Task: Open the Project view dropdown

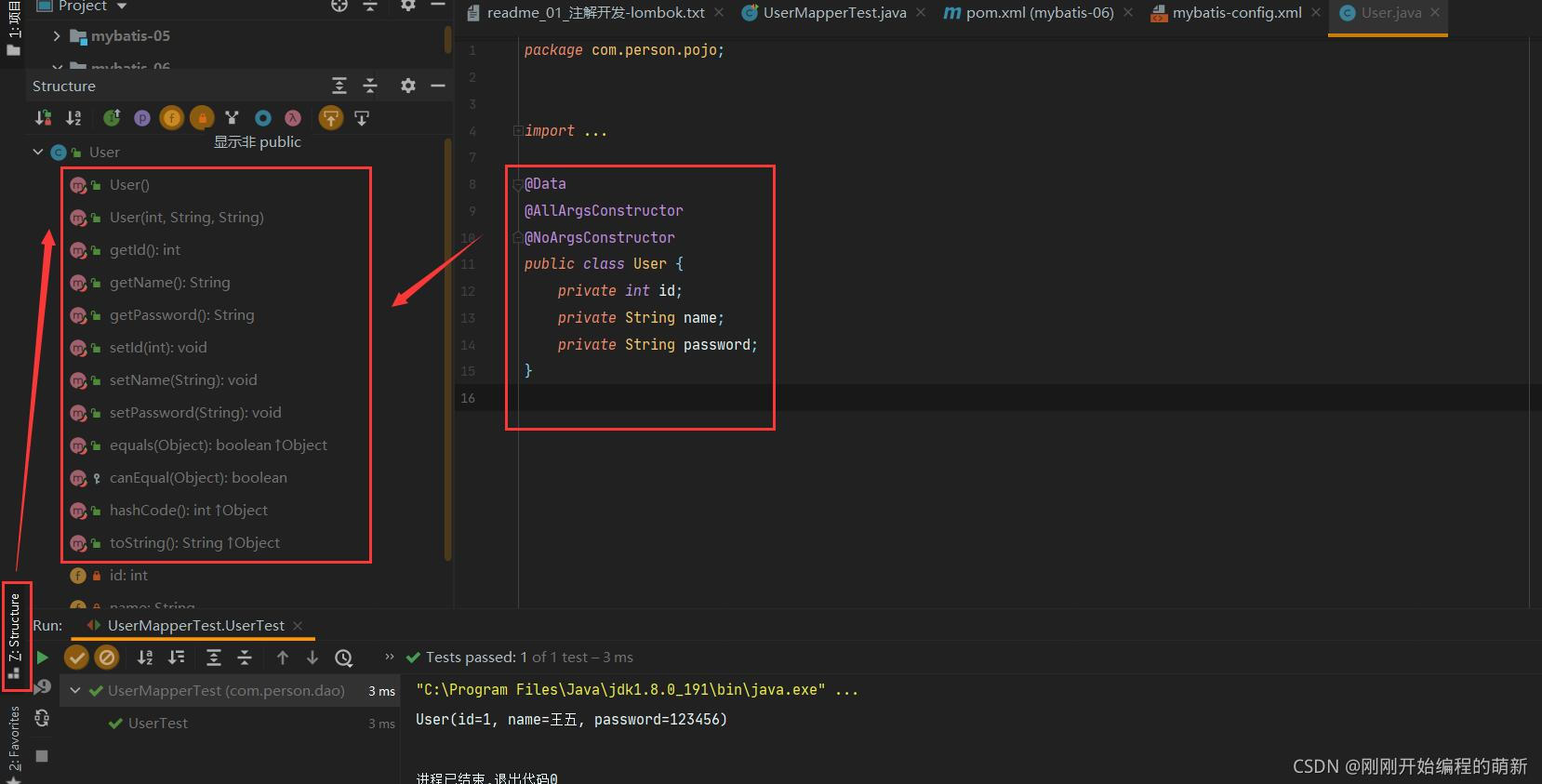Action: click(x=82, y=7)
